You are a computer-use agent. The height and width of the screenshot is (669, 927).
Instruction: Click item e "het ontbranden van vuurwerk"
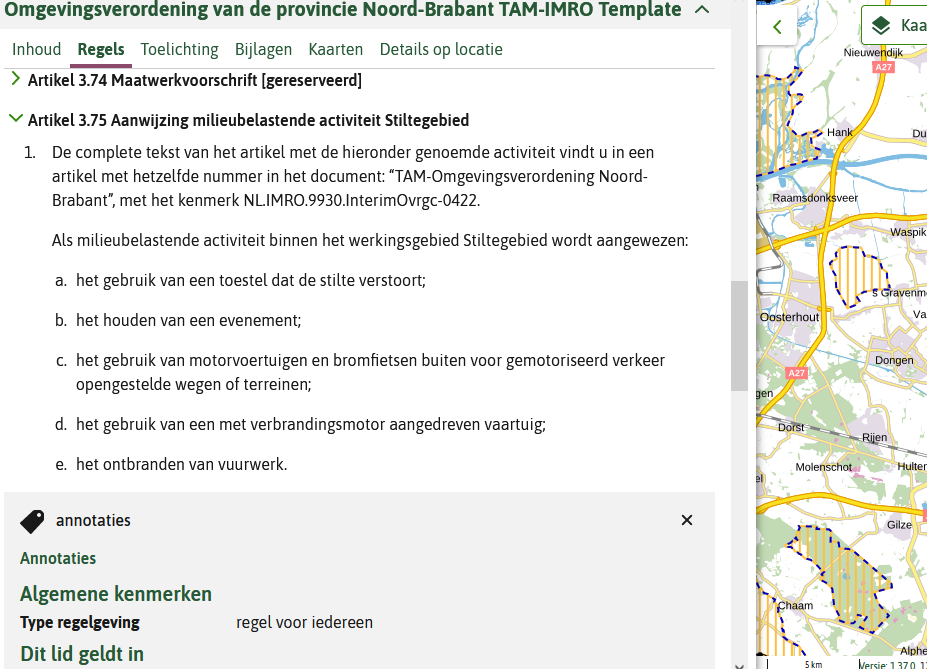click(181, 465)
